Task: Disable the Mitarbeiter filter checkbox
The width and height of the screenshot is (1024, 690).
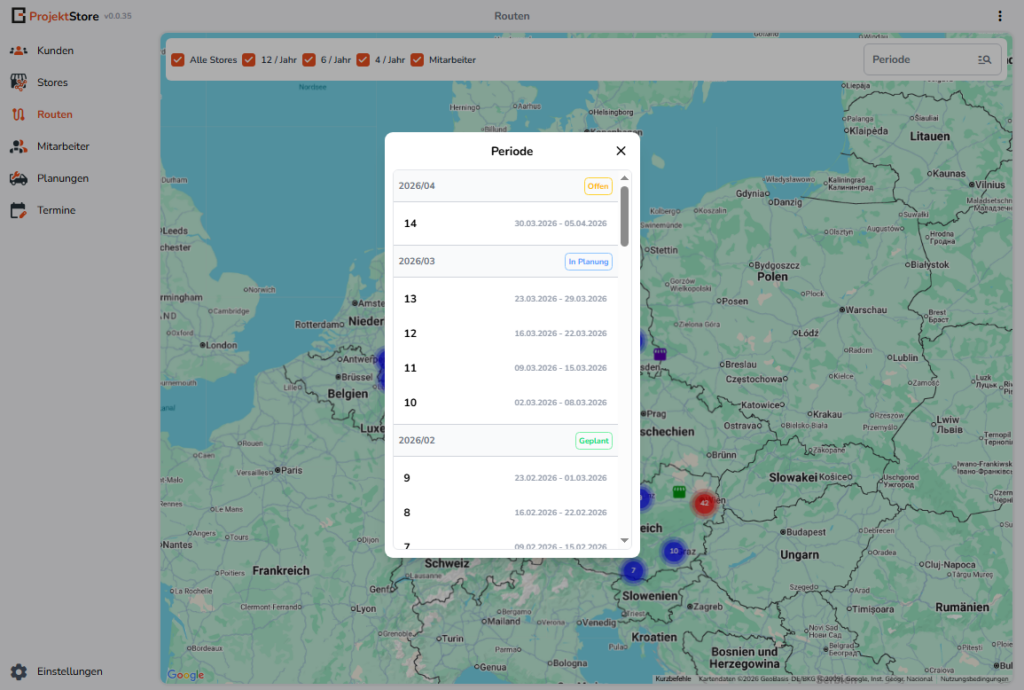Action: (417, 60)
